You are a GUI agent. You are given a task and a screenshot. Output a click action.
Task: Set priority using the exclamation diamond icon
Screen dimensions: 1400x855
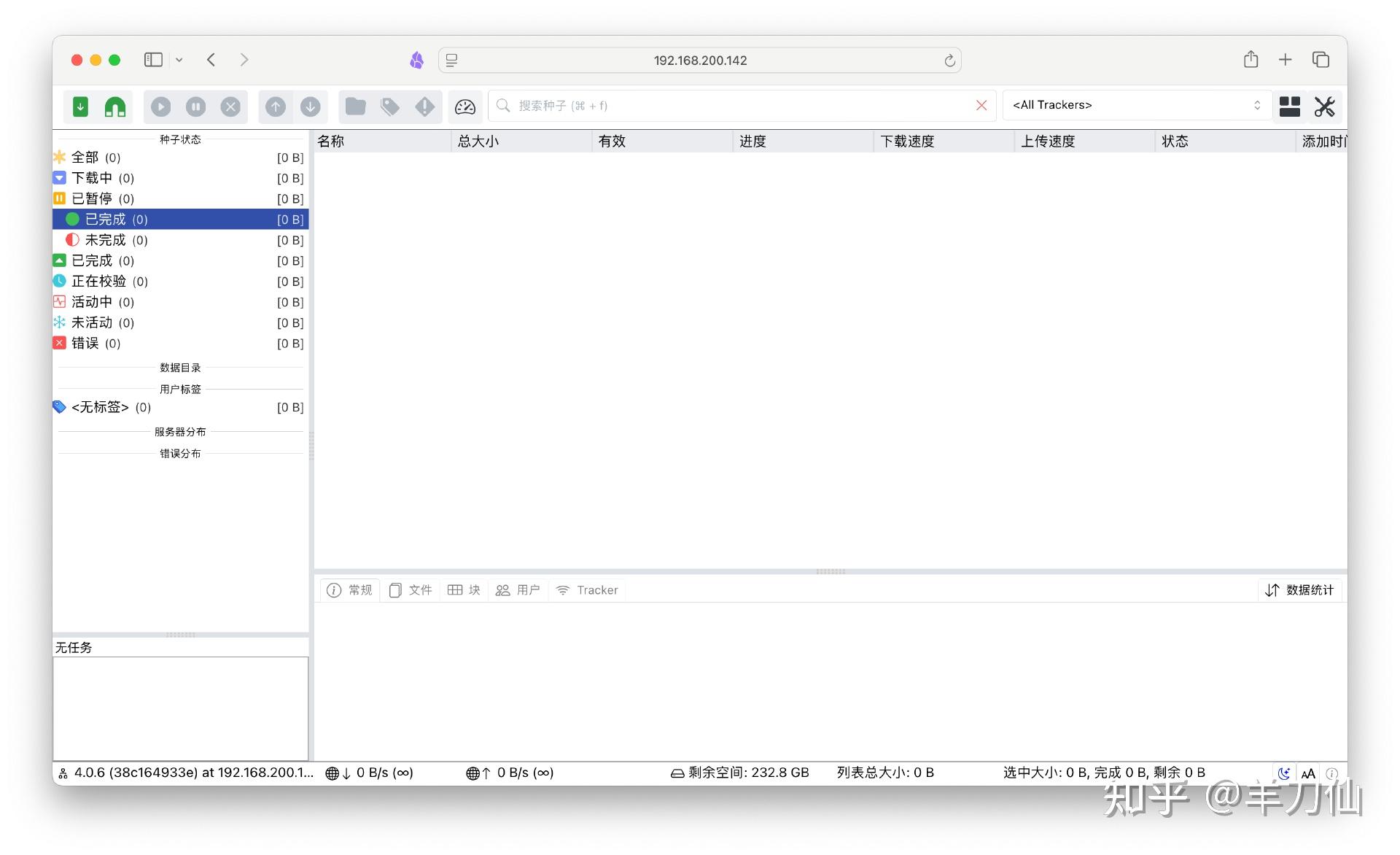pos(425,106)
